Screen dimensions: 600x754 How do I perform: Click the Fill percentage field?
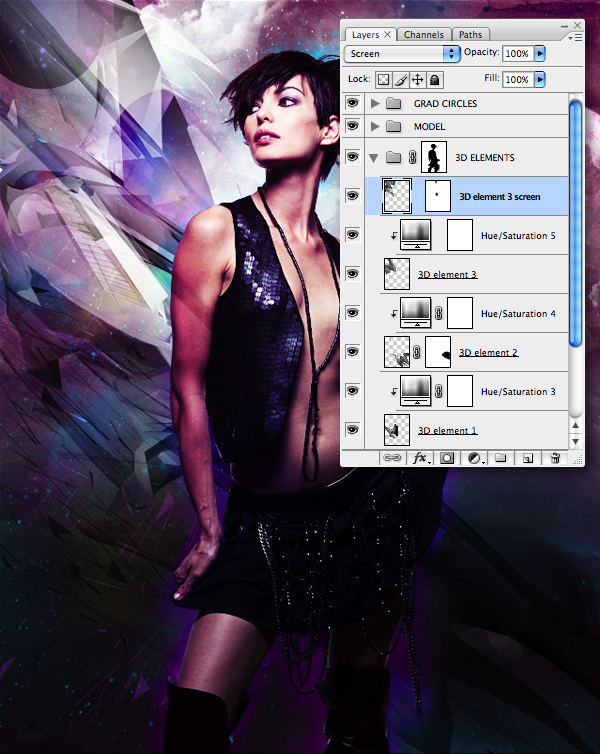click(518, 79)
